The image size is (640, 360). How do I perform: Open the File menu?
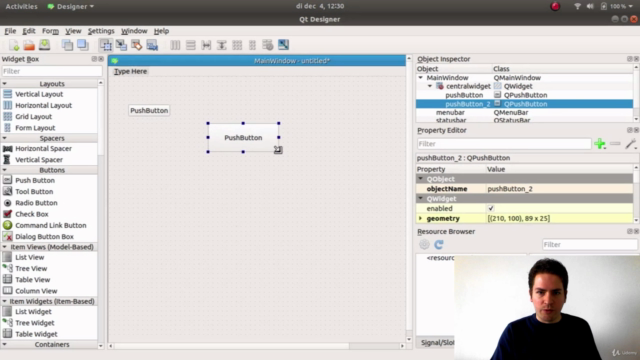[10, 31]
